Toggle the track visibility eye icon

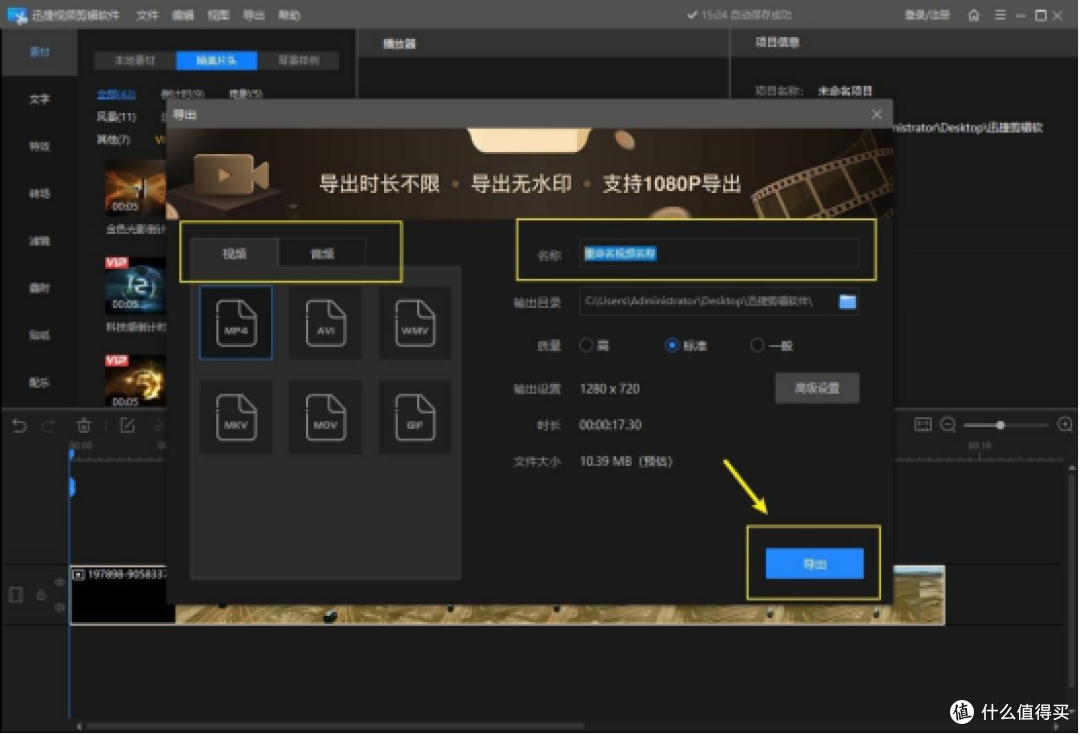tap(60, 582)
